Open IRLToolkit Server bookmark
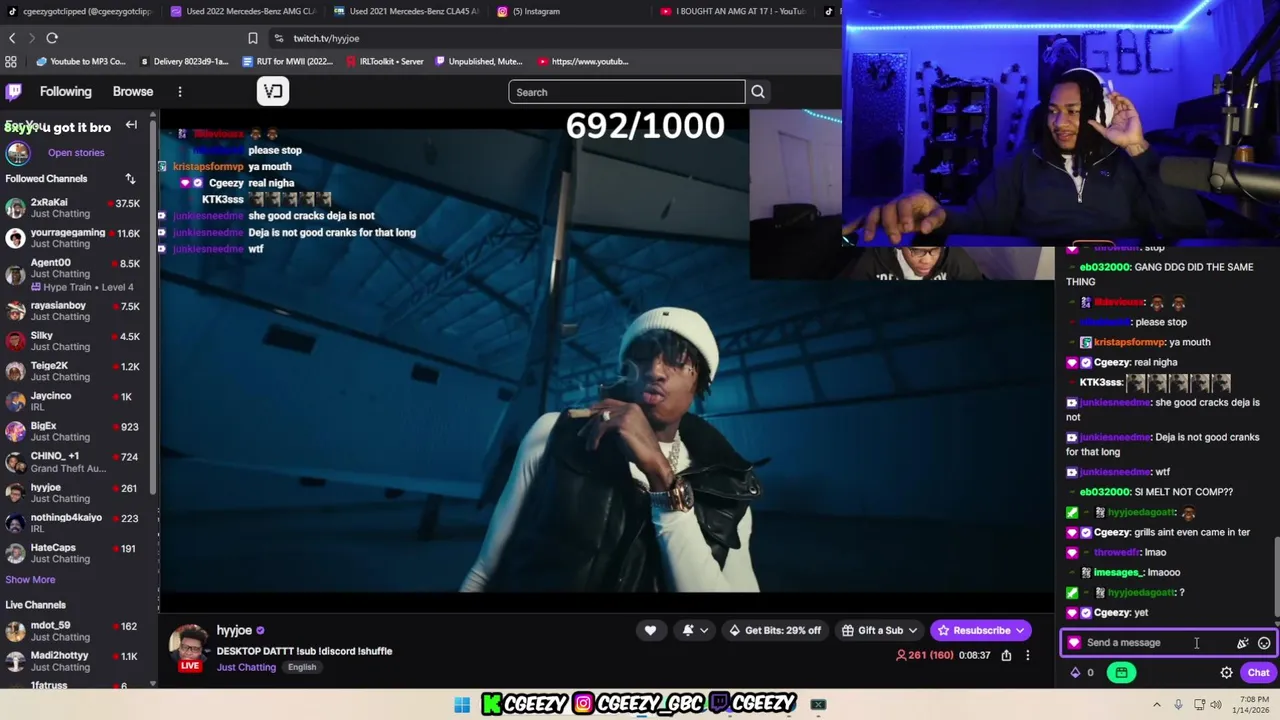Image resolution: width=1280 pixels, height=720 pixels. [x=385, y=61]
